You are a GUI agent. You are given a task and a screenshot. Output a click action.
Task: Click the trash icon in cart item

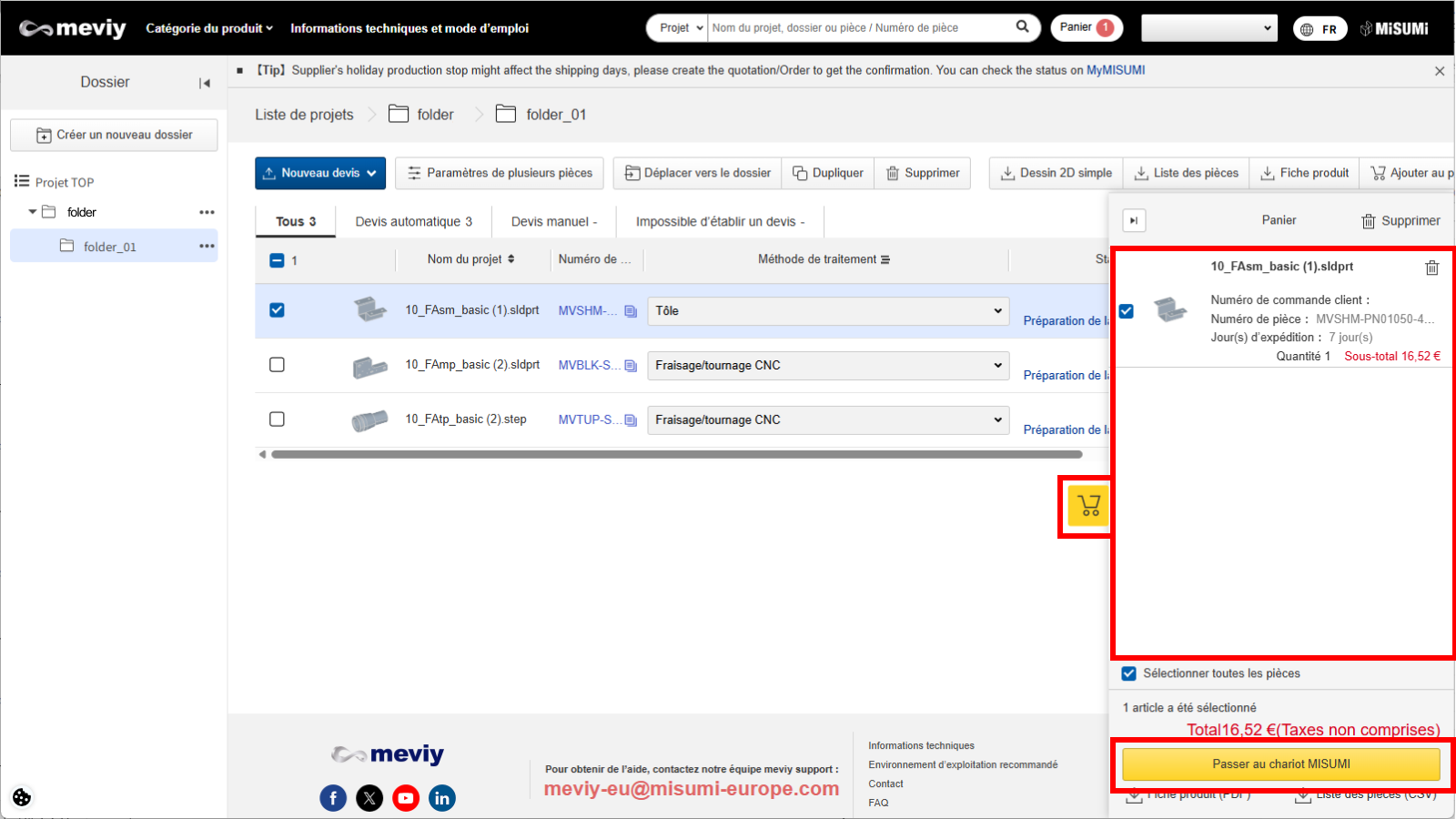pyautogui.click(x=1431, y=268)
